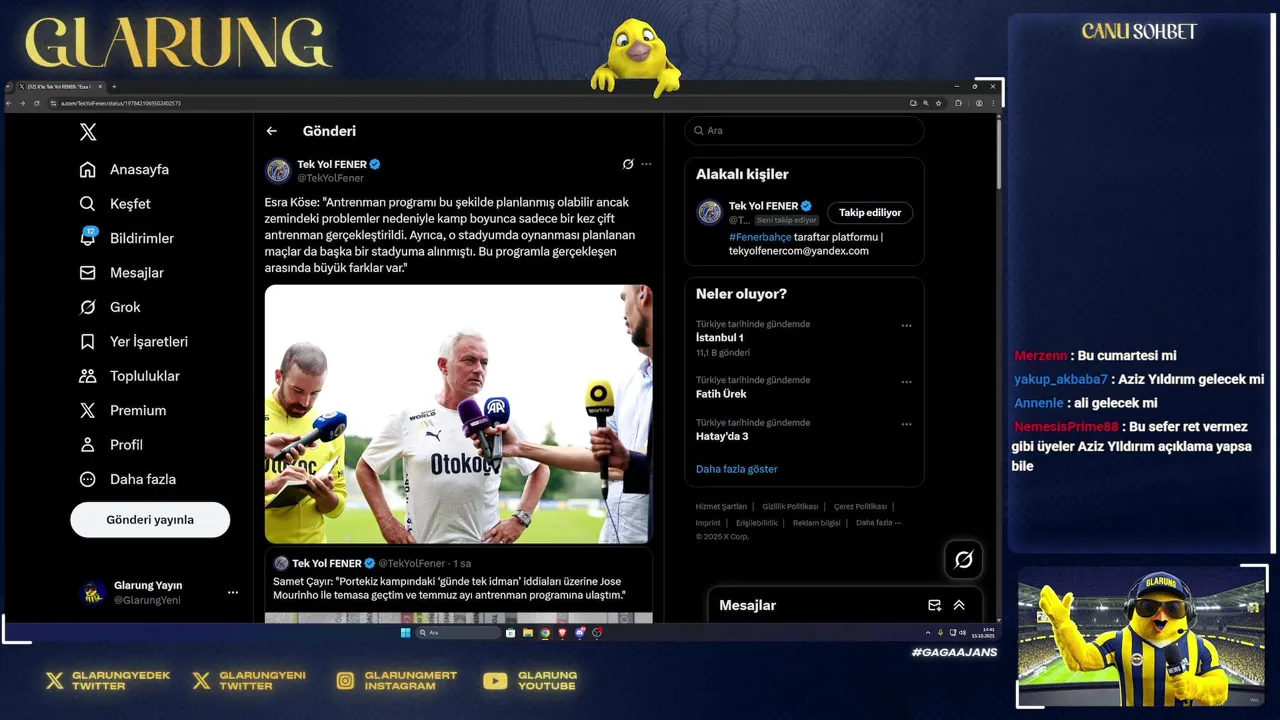Open Discord from the taskbar

(580, 633)
